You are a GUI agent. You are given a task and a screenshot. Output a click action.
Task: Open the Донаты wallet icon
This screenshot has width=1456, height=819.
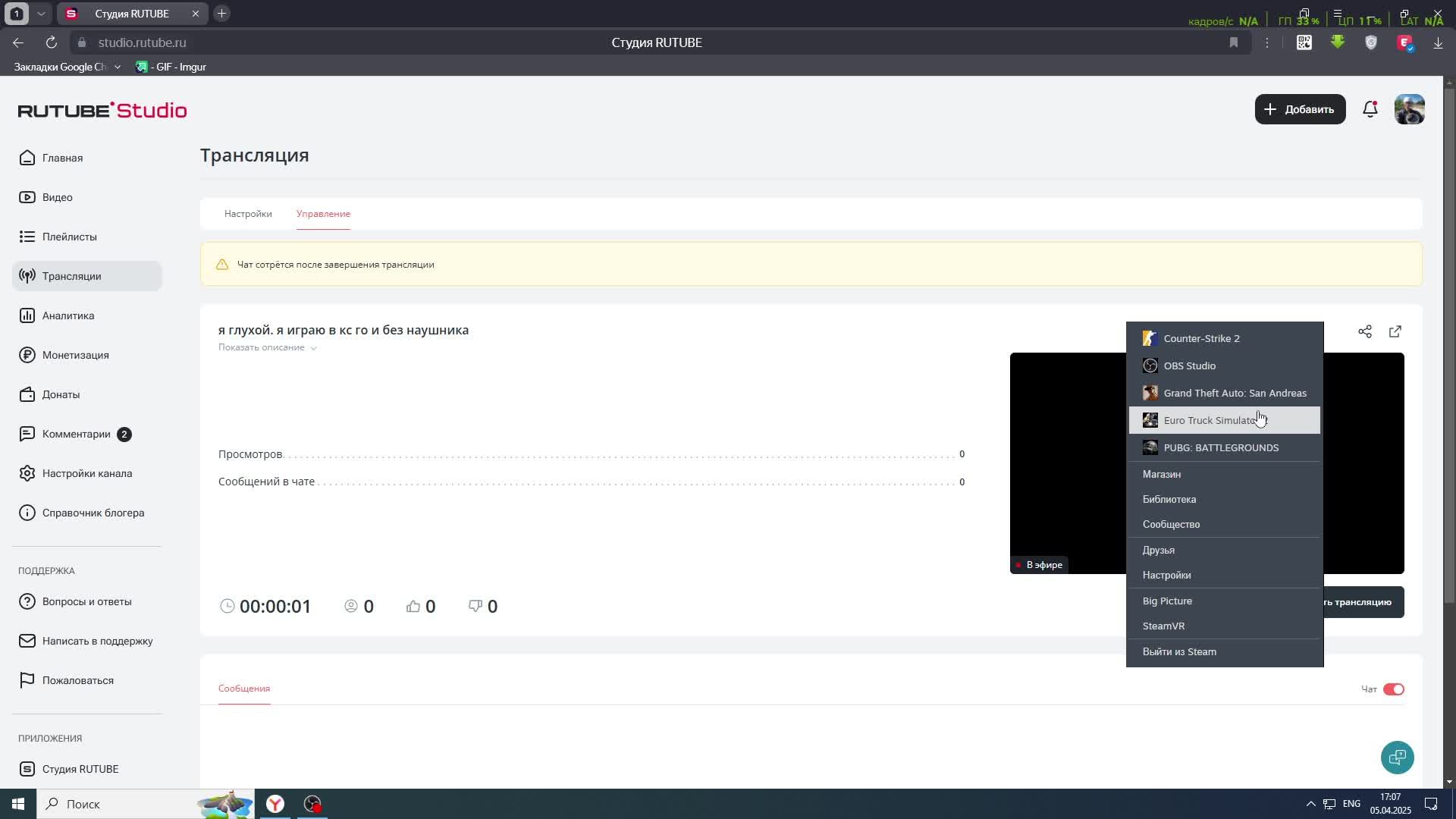27,394
